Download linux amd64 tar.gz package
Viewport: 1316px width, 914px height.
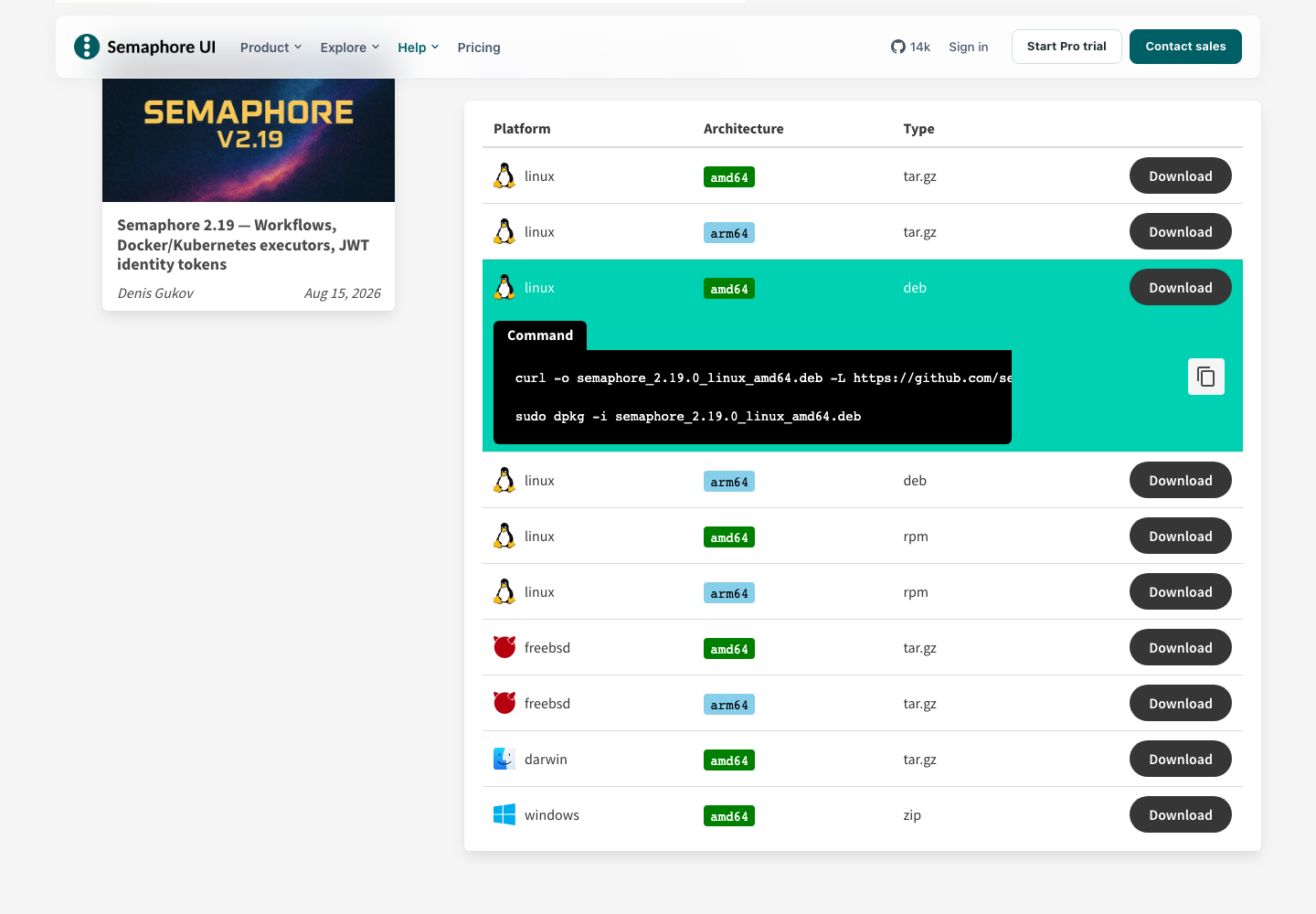click(x=1181, y=175)
